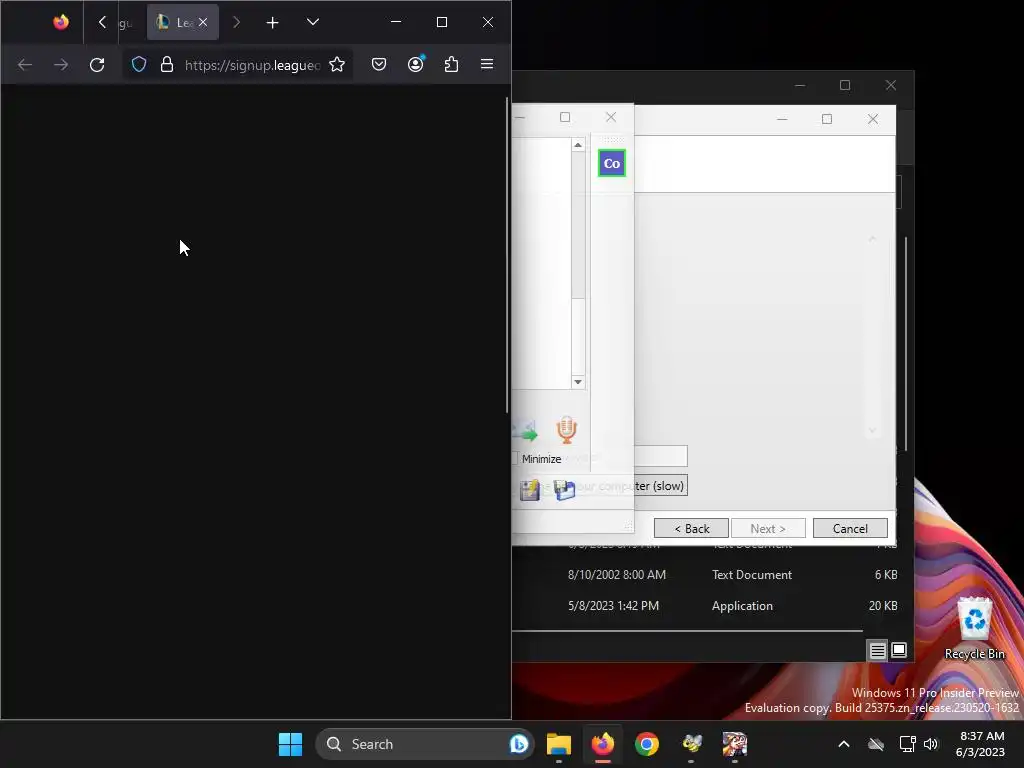This screenshot has width=1024, height=768.
Task: Show hidden system tray icons
Action: tap(844, 744)
